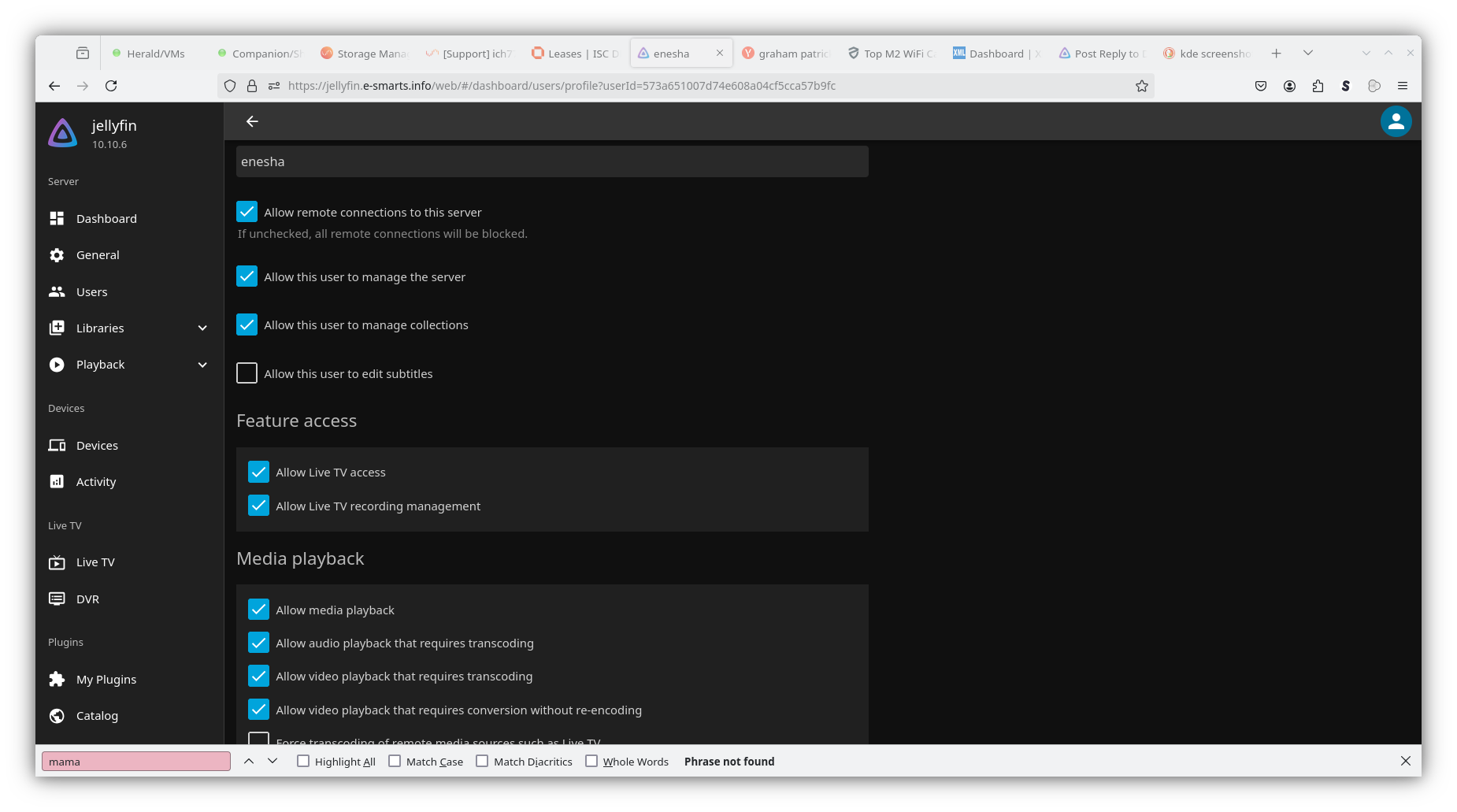Open Devices in the sidebar
The image size is (1457, 812).
point(97,446)
